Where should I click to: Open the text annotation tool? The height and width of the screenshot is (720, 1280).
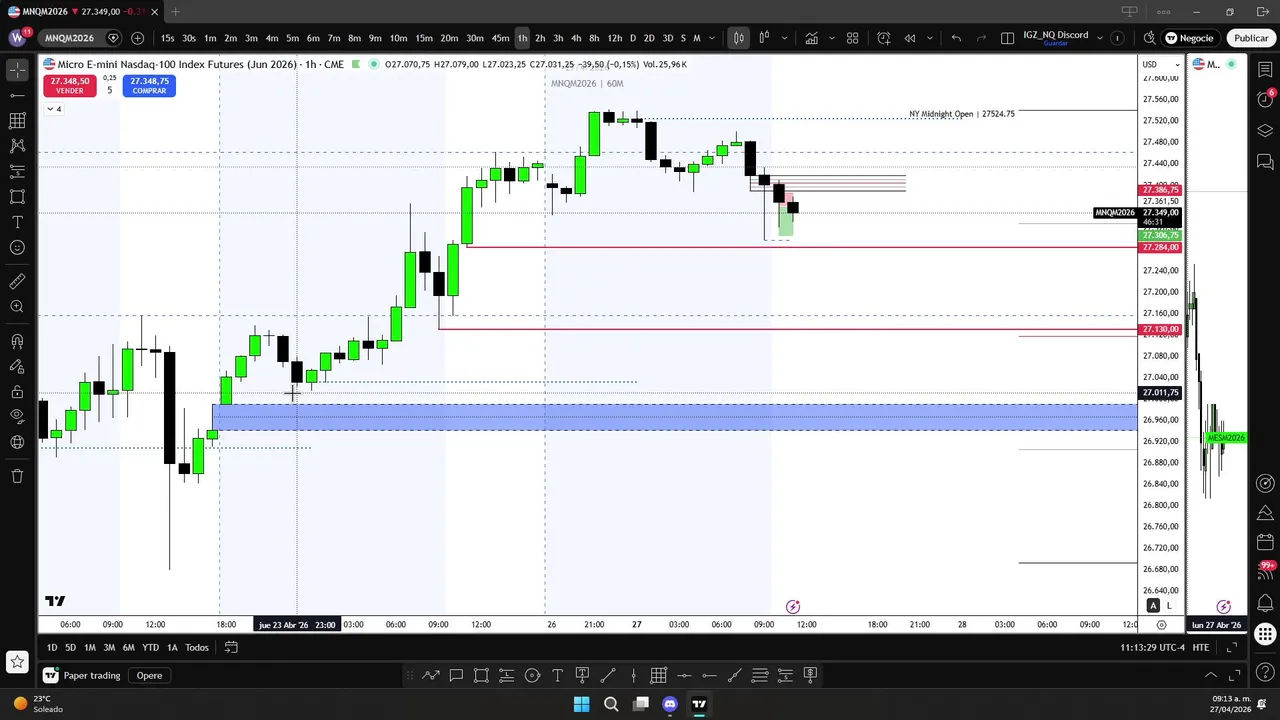coord(17,222)
